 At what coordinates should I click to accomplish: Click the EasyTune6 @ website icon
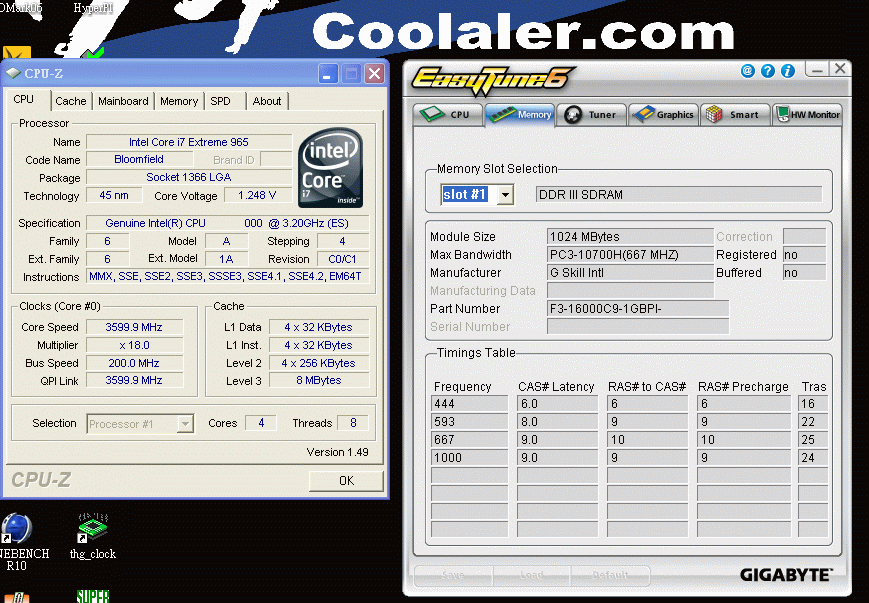(x=748, y=71)
